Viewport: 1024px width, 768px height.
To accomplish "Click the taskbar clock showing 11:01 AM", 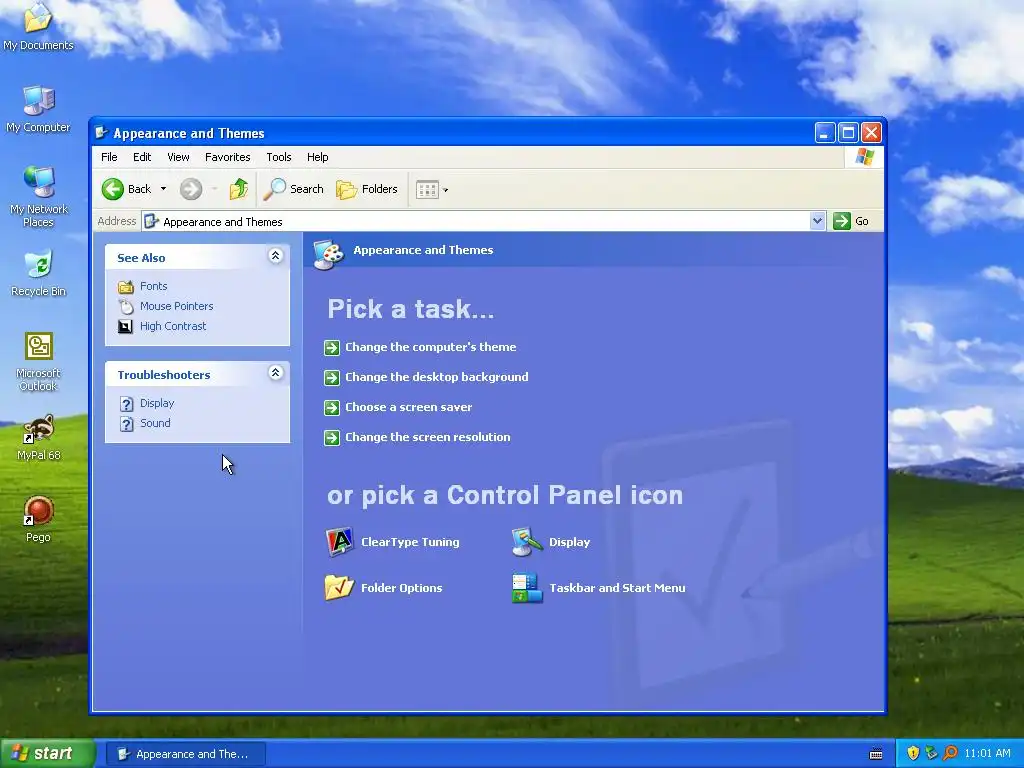I will click(987, 754).
